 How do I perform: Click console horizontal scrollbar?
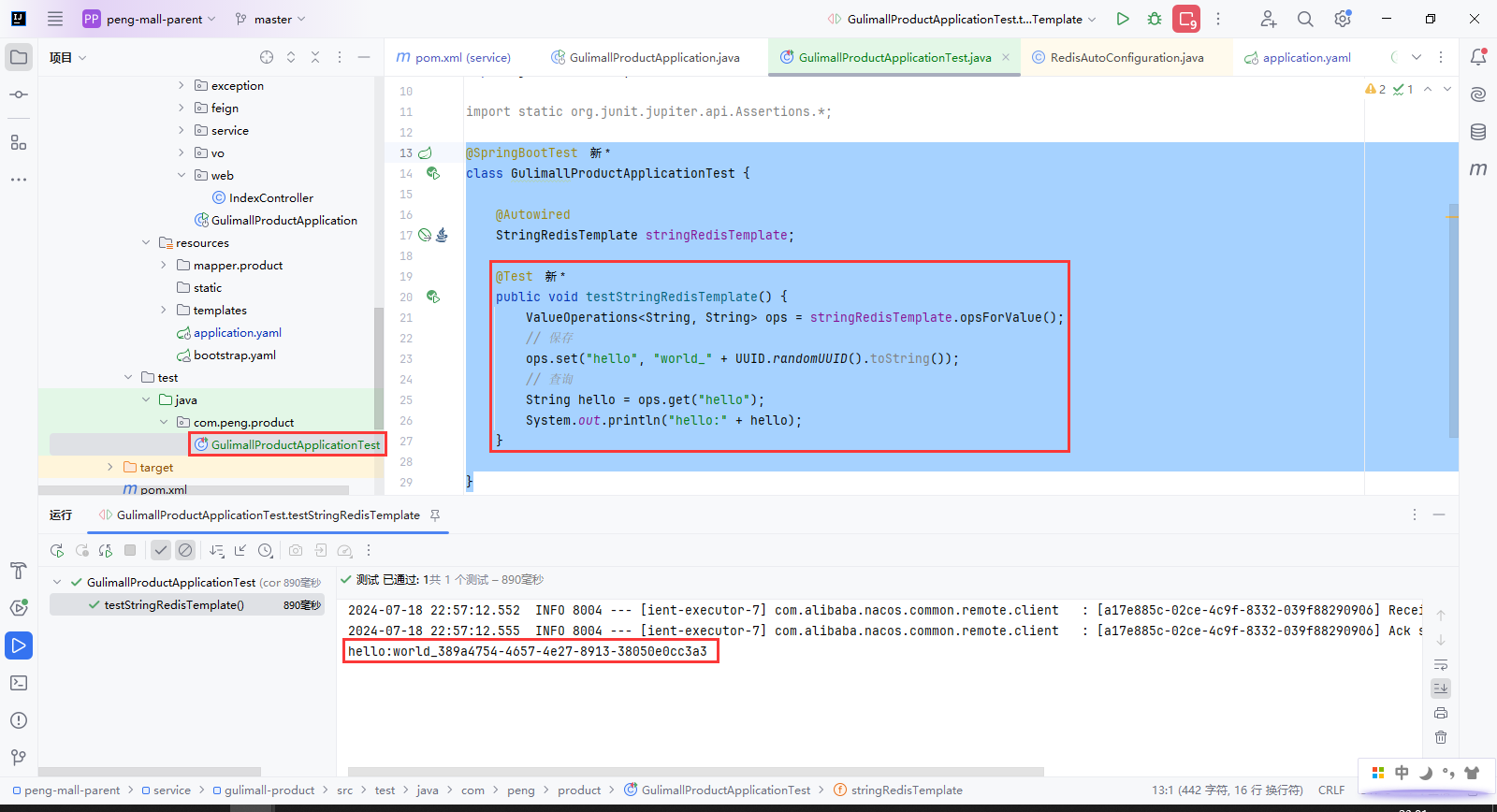(695, 772)
